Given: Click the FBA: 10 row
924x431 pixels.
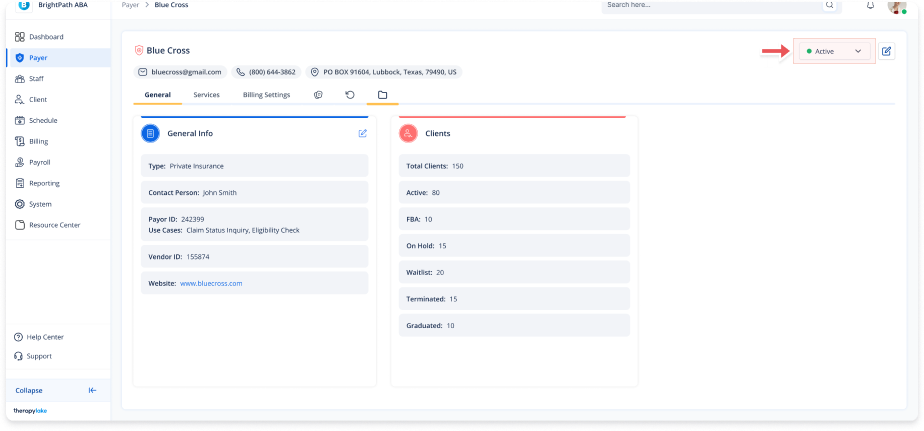Looking at the screenshot, I should point(514,219).
